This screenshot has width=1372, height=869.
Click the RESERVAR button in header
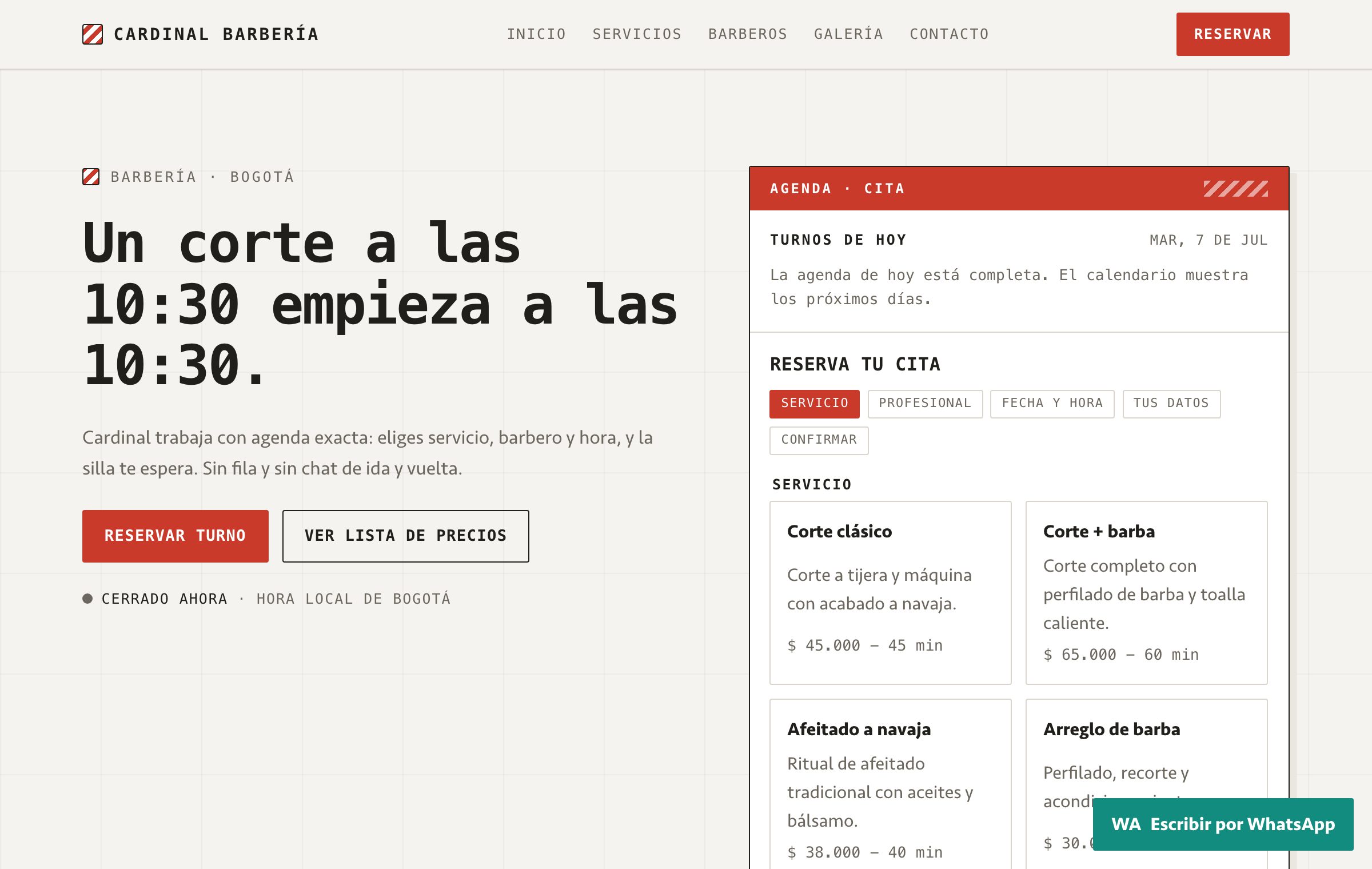click(x=1233, y=34)
